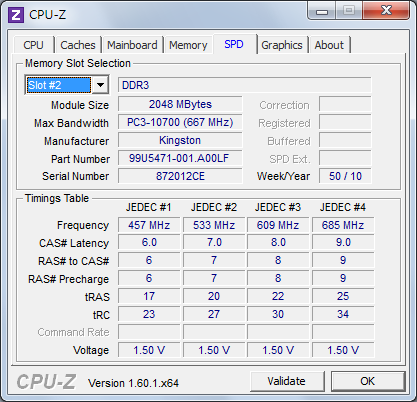Click the empty Registered field
Screen dimensions: 417x402
[345, 122]
